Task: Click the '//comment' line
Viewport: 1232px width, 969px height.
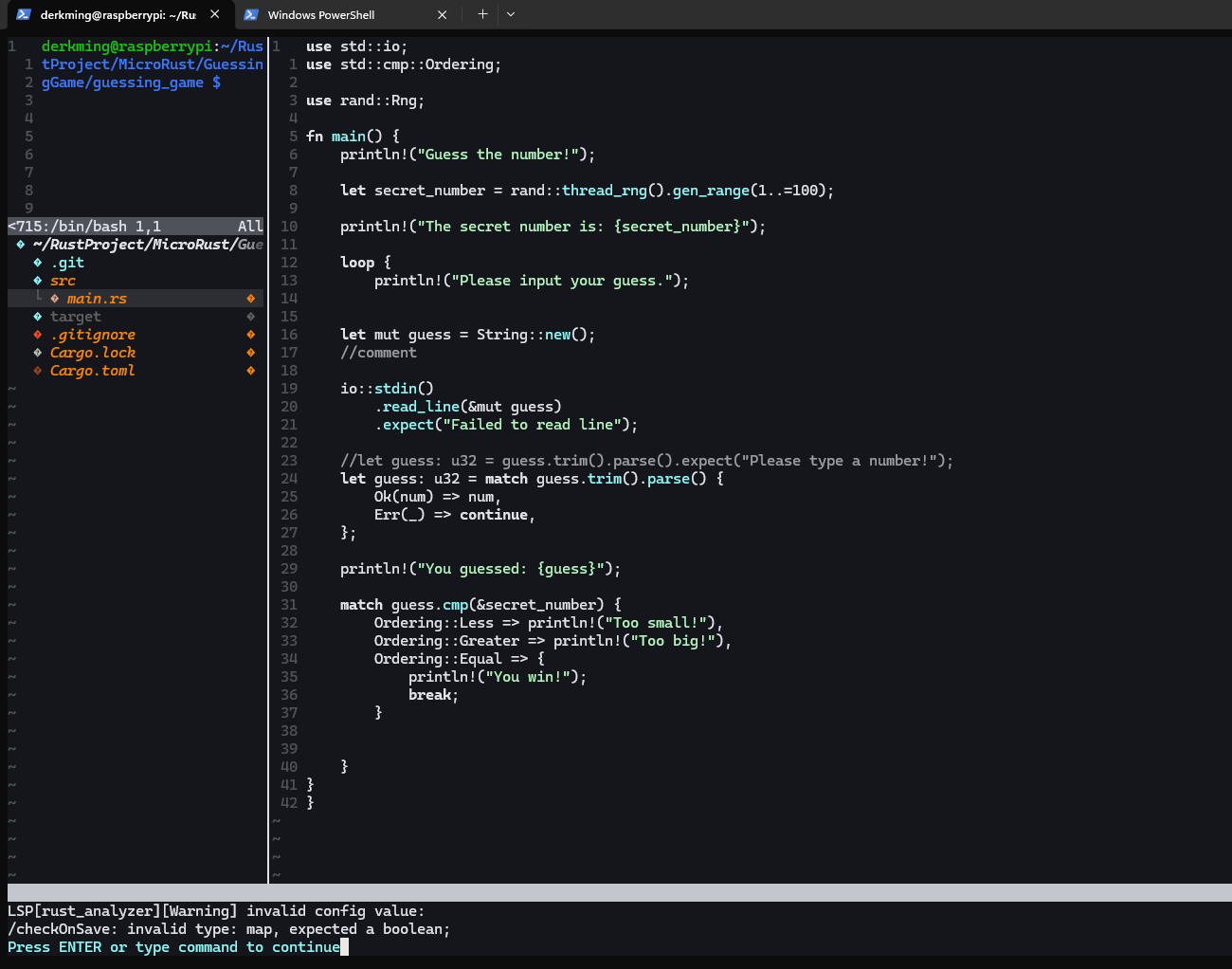Action: (x=378, y=353)
